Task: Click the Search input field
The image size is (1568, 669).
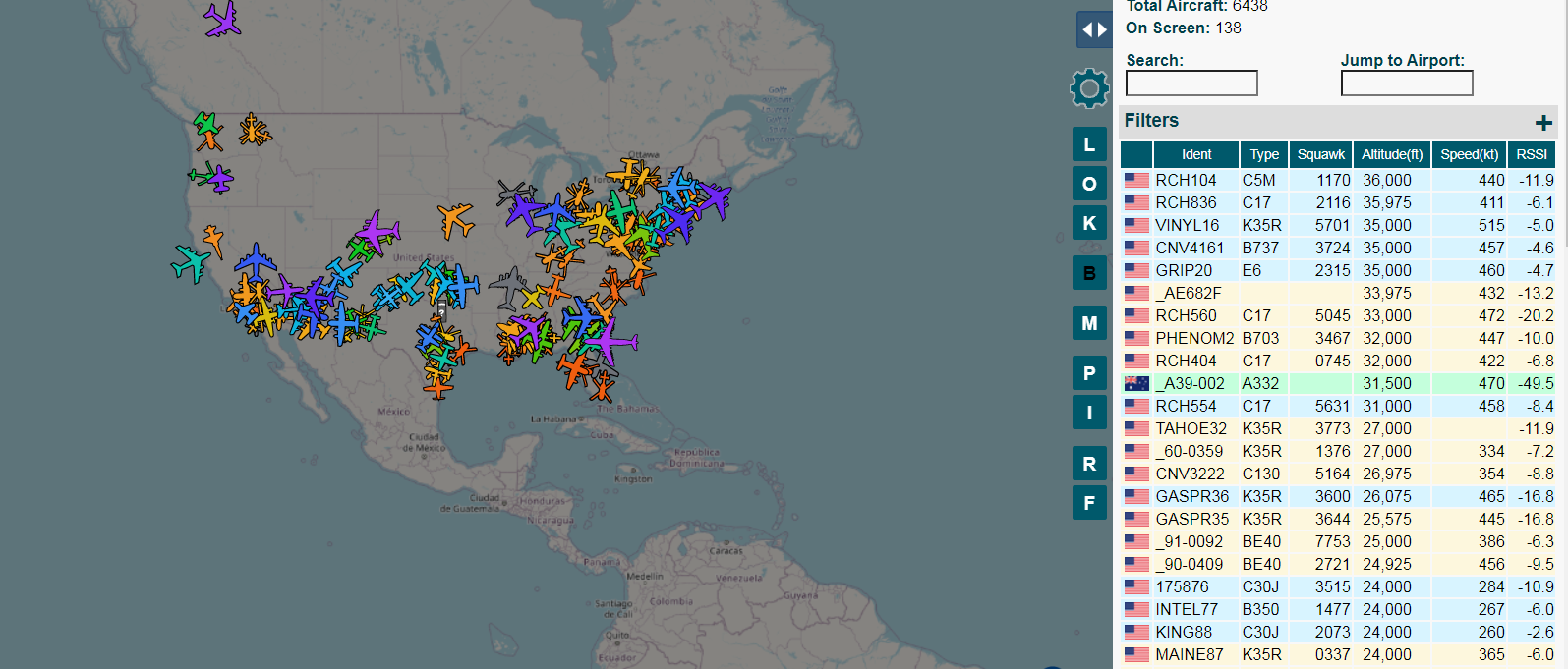Action: [x=1191, y=84]
